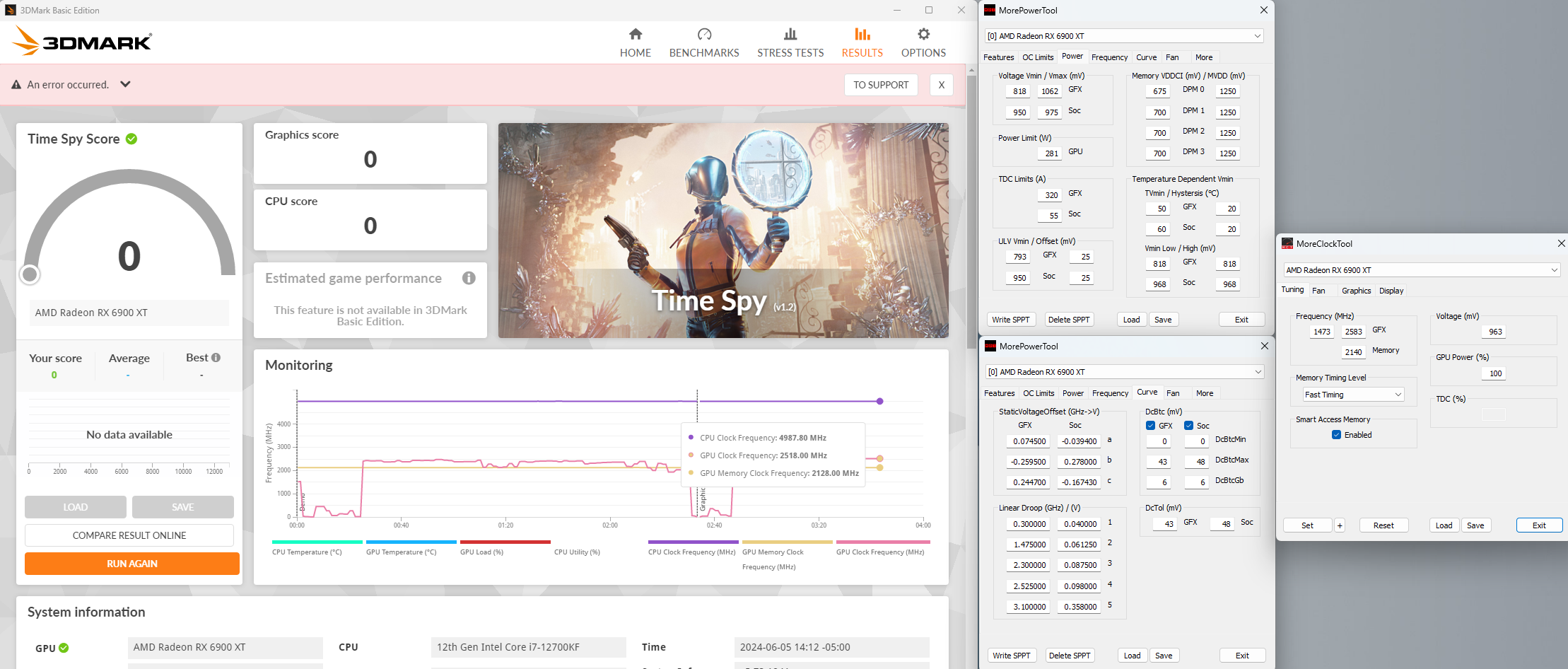The width and height of the screenshot is (1568, 669).
Task: Click the COMPARE RESULT ONLINE button
Action: [129, 535]
